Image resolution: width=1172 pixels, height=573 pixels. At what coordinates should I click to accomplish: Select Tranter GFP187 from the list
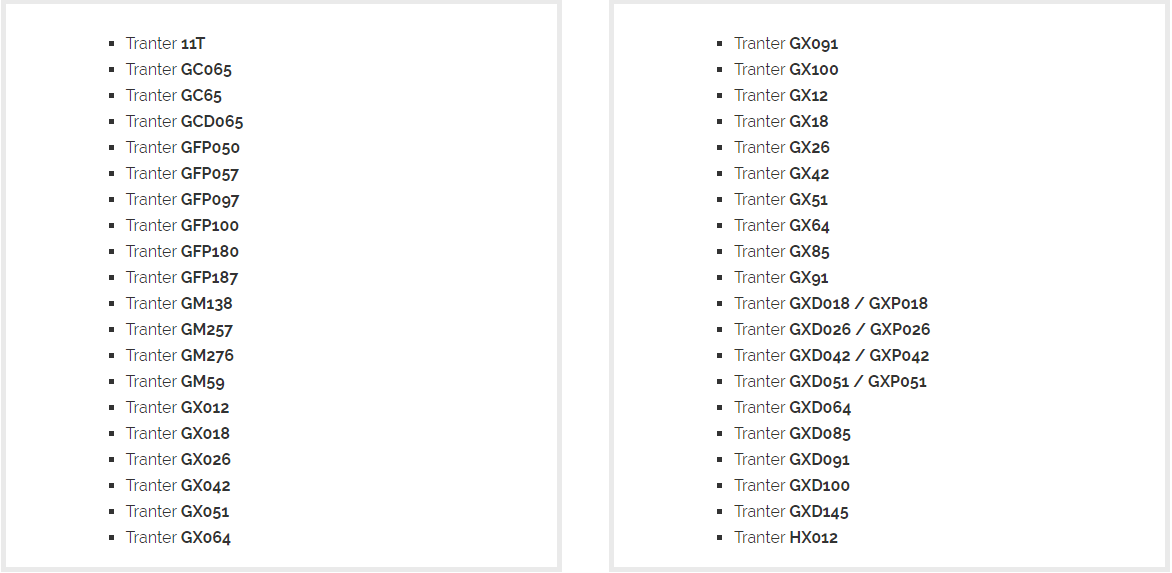(182, 277)
